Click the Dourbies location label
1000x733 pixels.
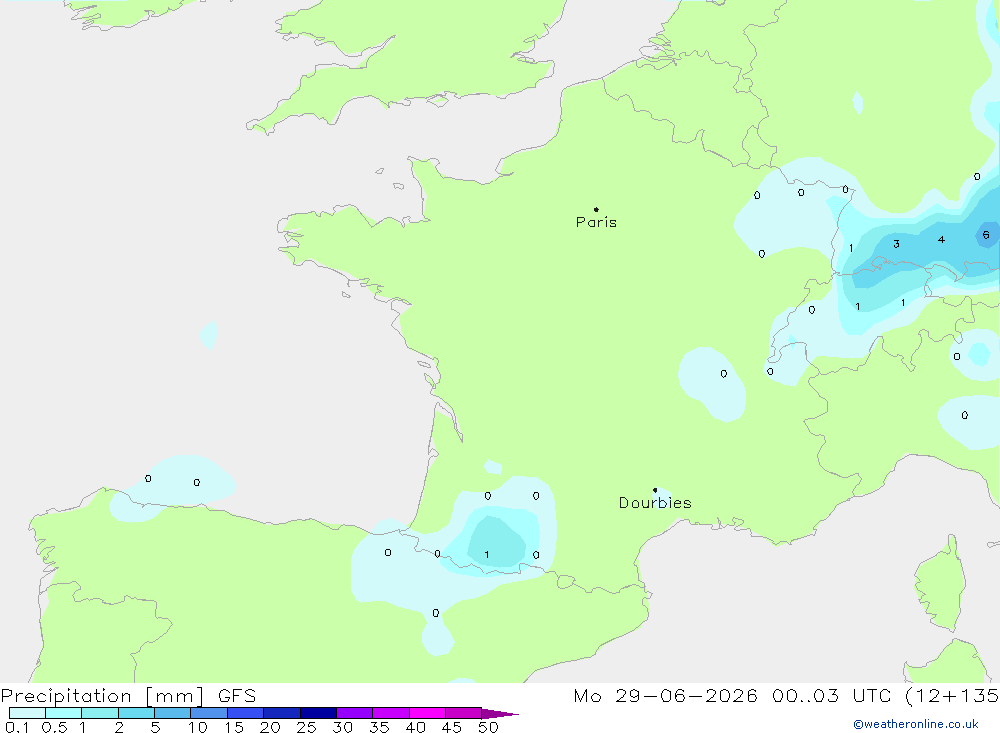pyautogui.click(x=655, y=503)
